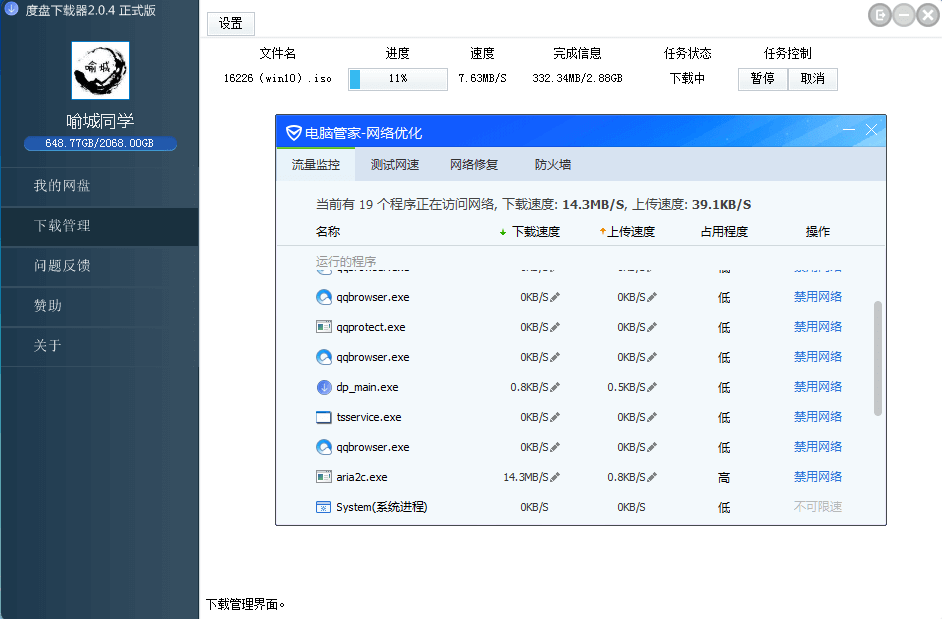Switch to the 测试网速 tab
The height and width of the screenshot is (619, 942).
click(x=395, y=165)
